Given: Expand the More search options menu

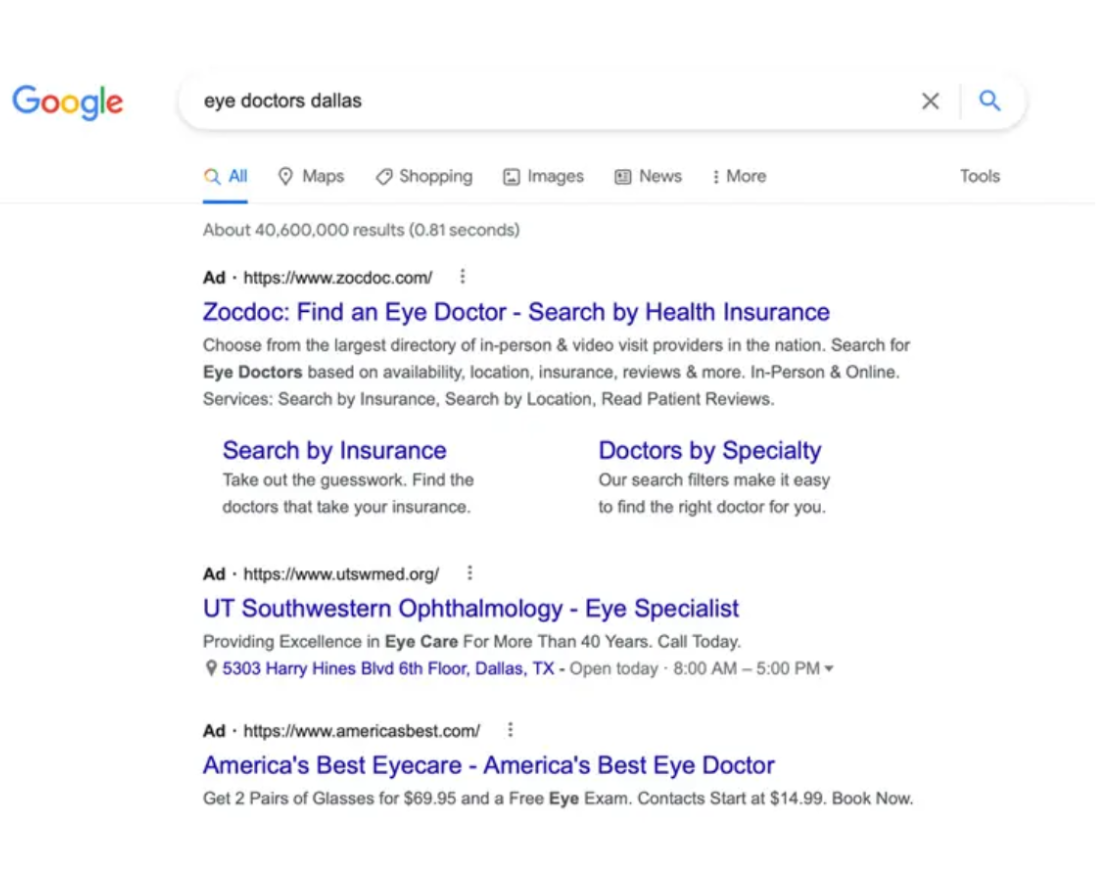Looking at the screenshot, I should (x=739, y=177).
